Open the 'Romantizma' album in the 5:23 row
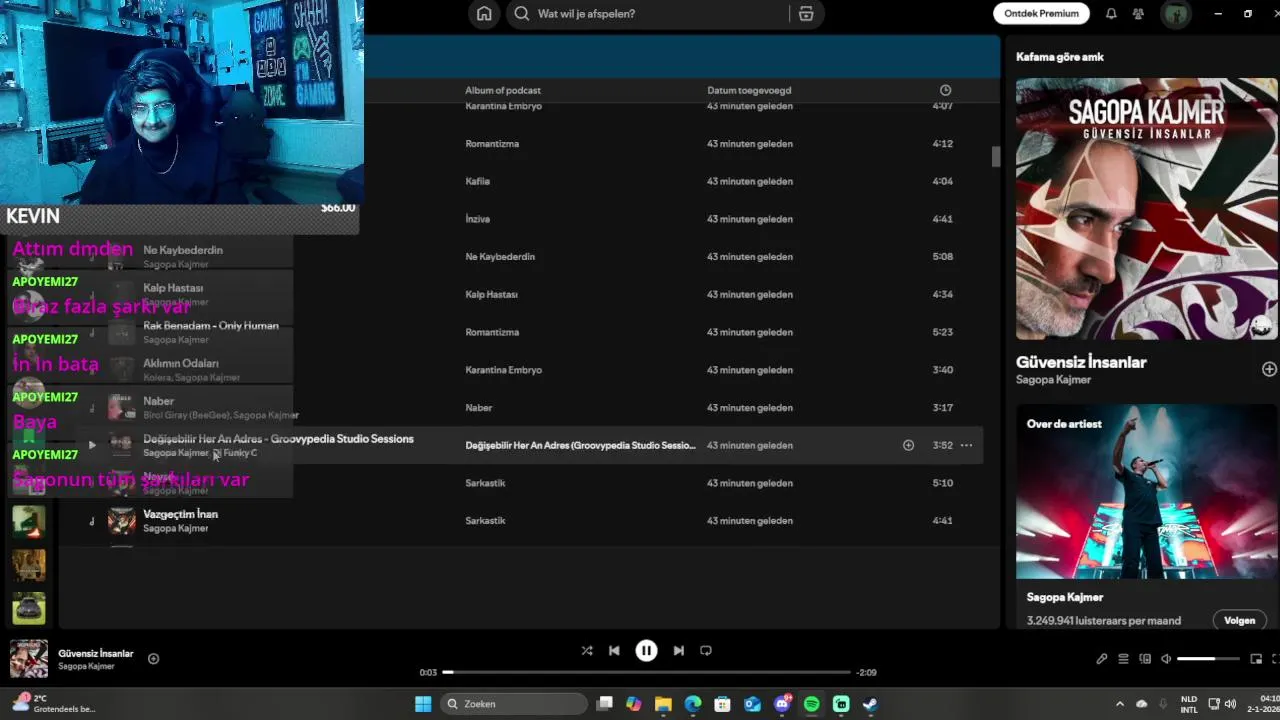1280x720 pixels. coord(492,332)
